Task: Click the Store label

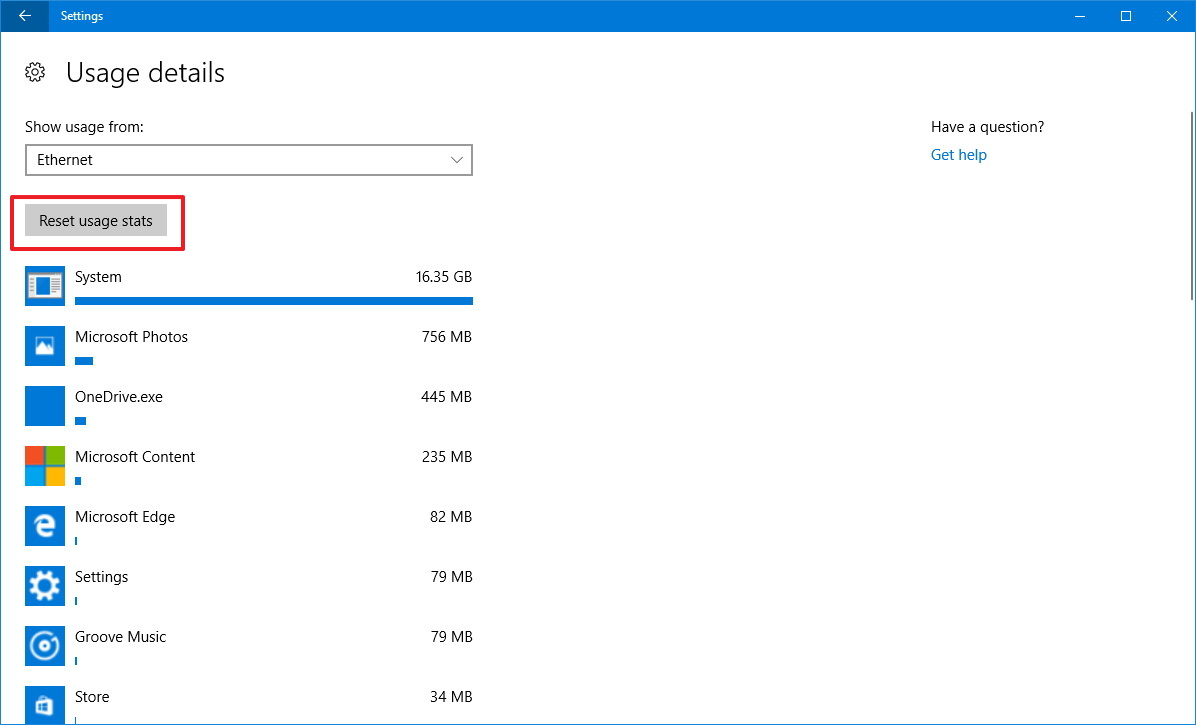Action: point(92,697)
